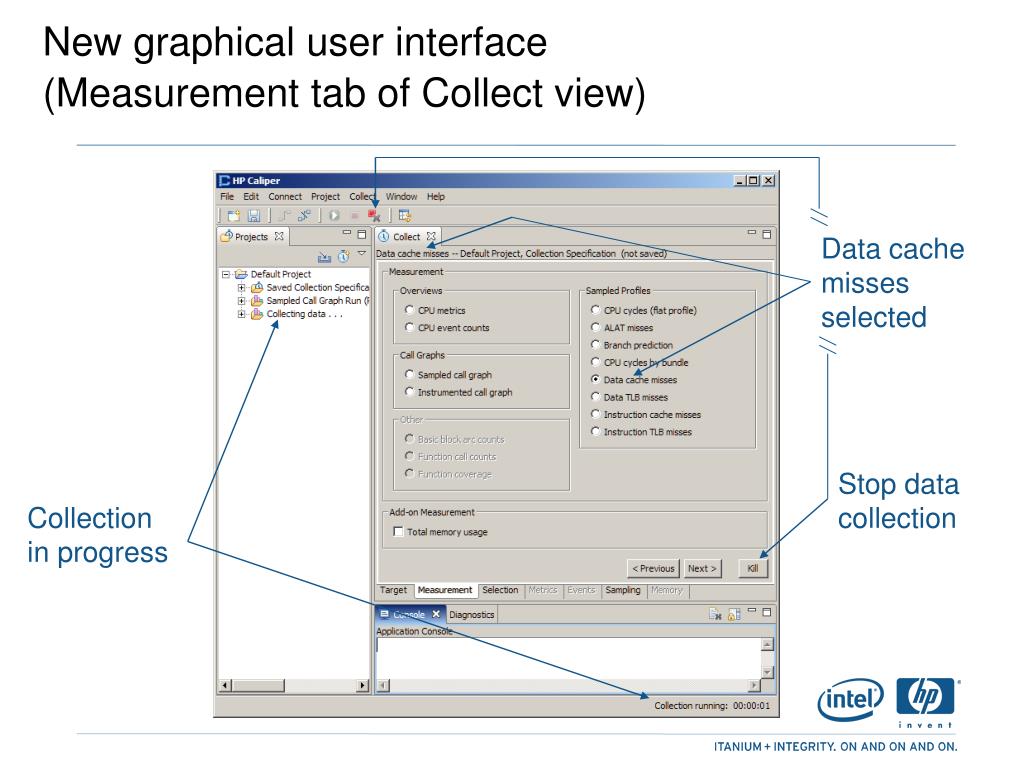Screen dimensions: 1024x768
Task: Select the Data cache misses radio
Action: 596,379
